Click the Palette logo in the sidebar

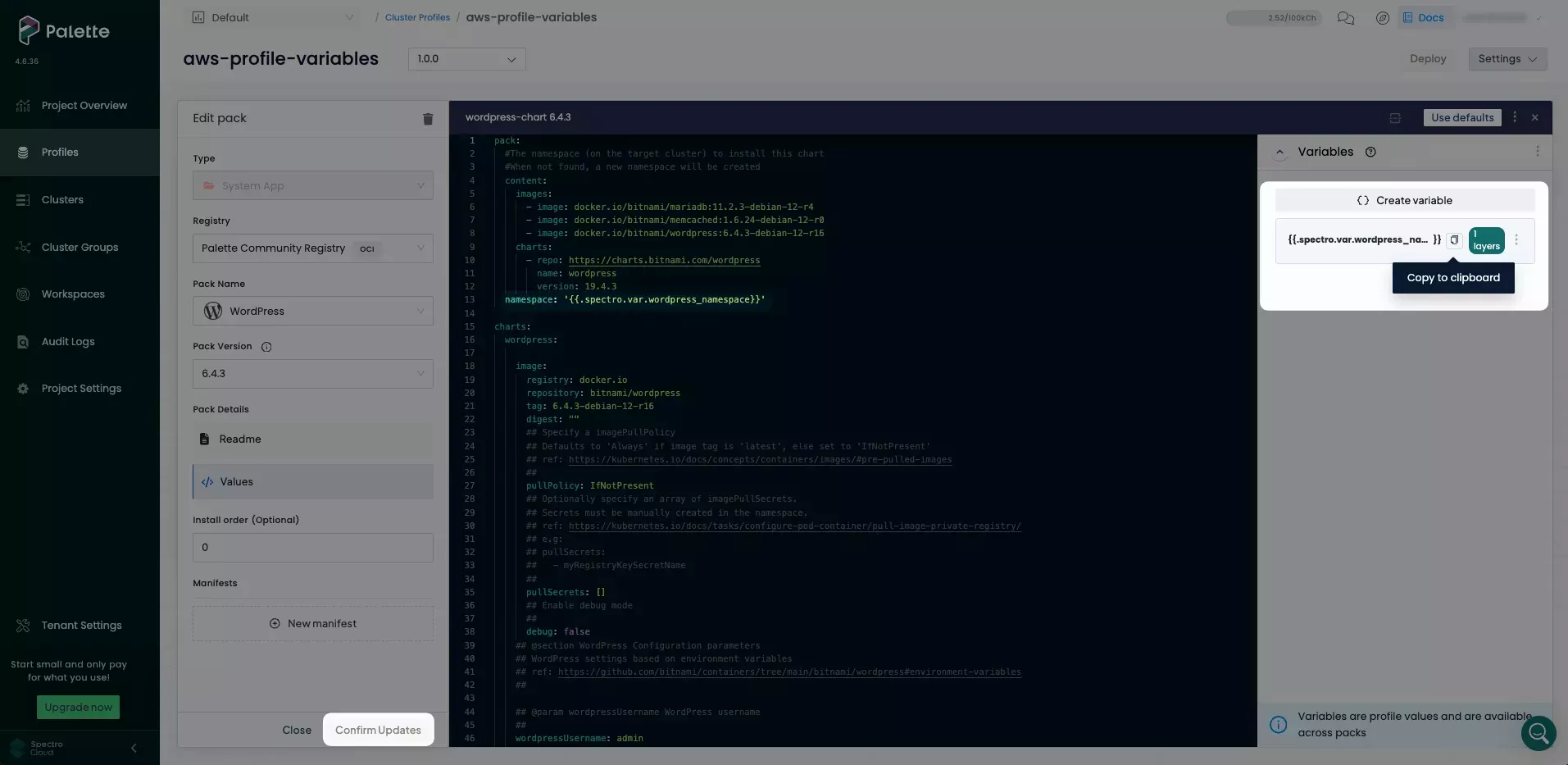pyautogui.click(x=62, y=31)
